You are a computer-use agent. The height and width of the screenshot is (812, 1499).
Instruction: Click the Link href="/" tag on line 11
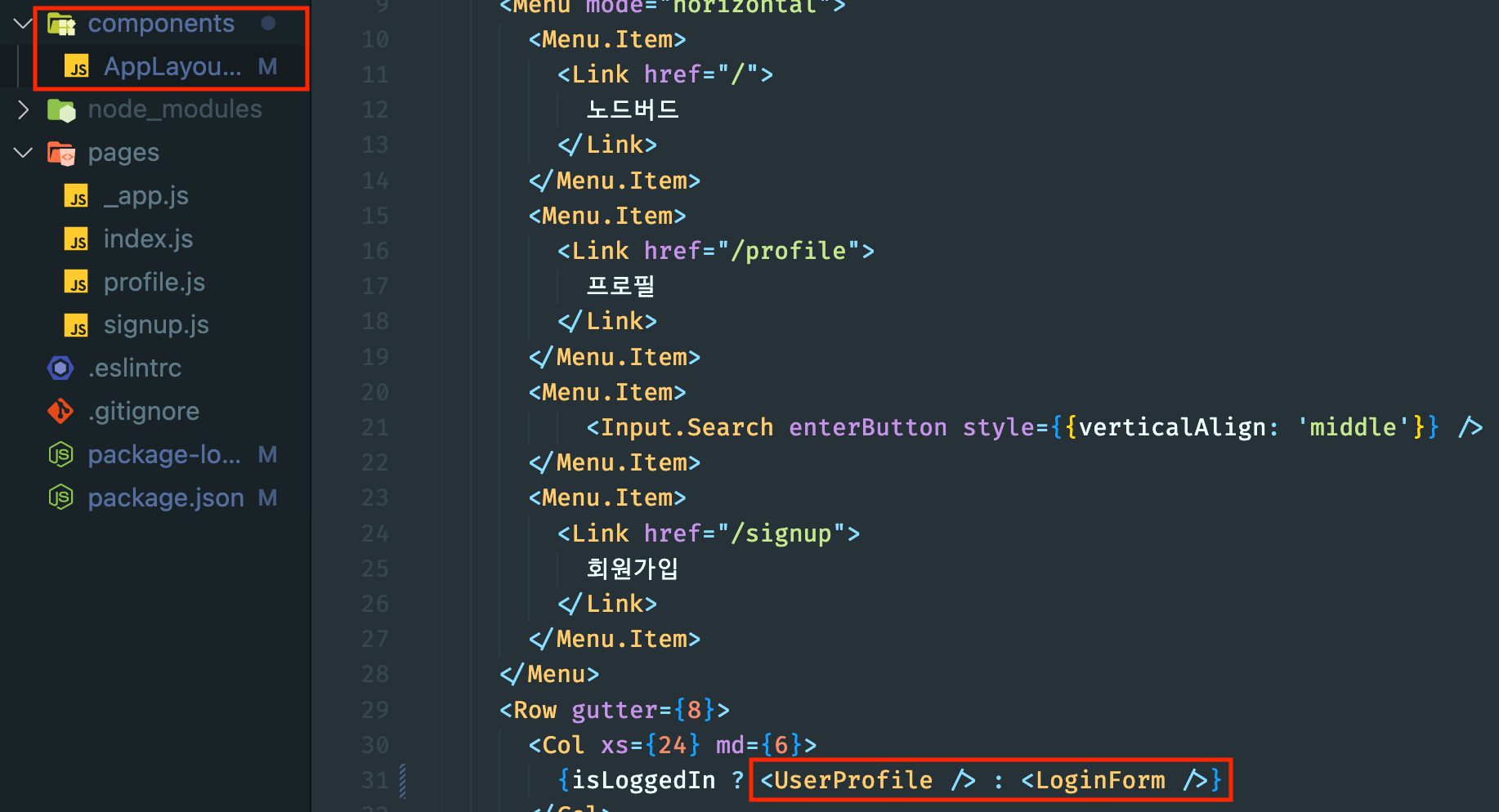665,74
